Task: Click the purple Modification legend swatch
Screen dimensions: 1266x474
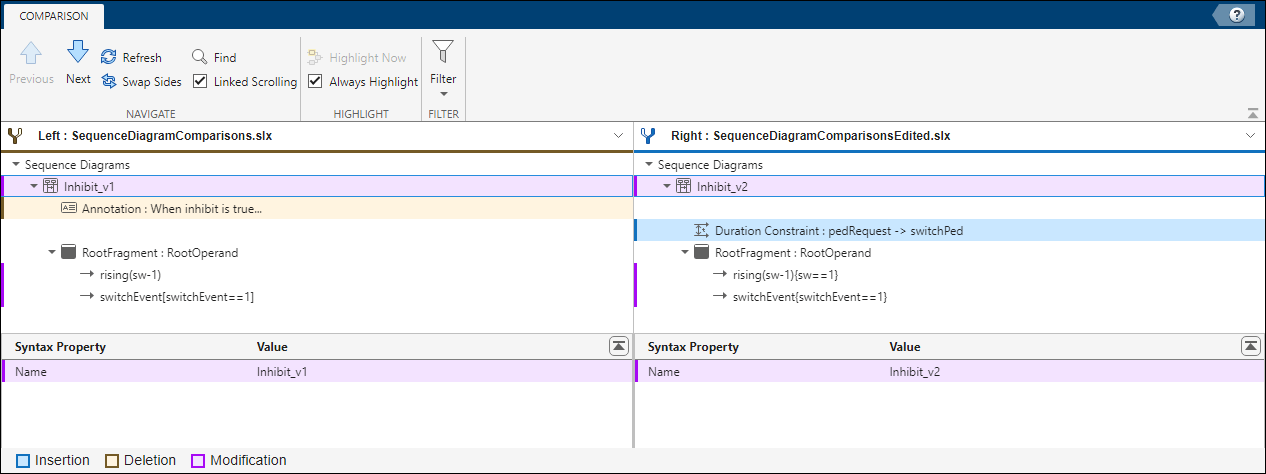Action: pyautogui.click(x=198, y=461)
